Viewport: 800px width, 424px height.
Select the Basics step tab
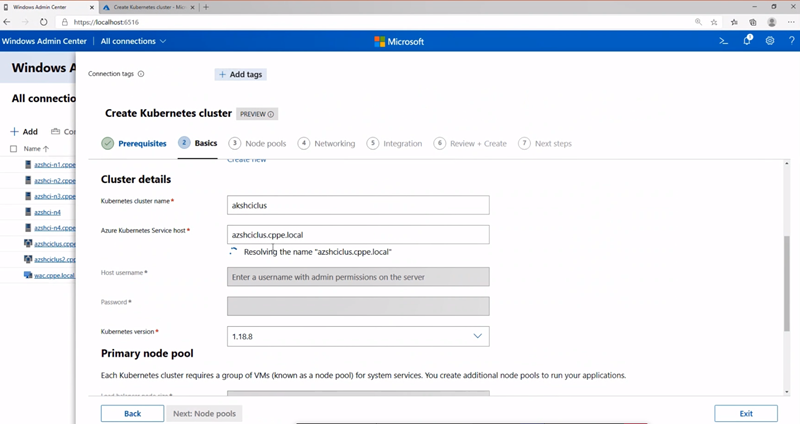(197, 143)
